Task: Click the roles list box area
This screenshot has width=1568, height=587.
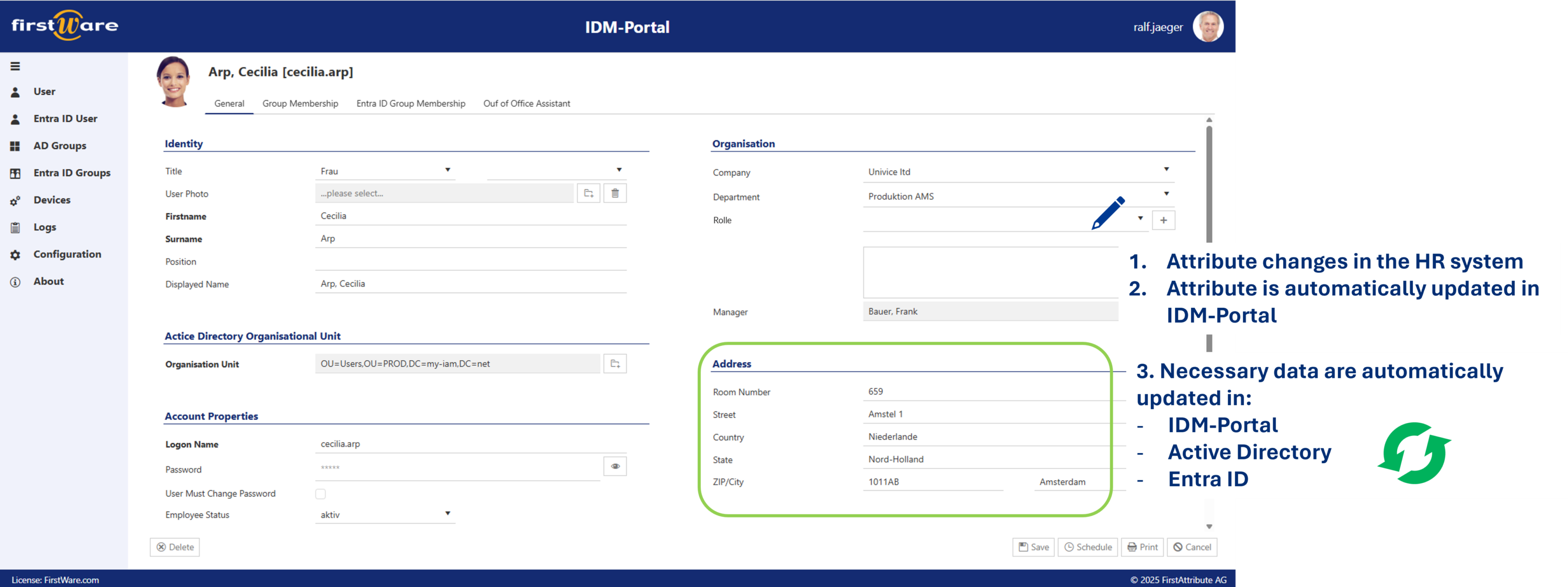Action: click(x=990, y=272)
